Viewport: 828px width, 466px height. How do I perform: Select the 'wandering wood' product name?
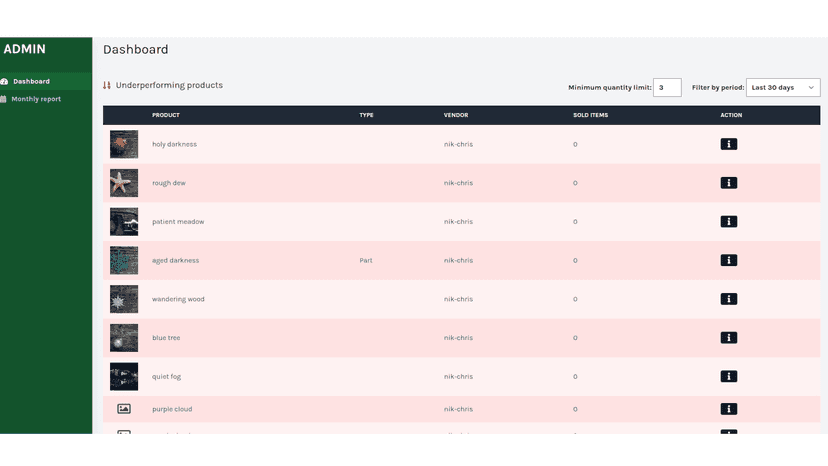[x=178, y=299]
